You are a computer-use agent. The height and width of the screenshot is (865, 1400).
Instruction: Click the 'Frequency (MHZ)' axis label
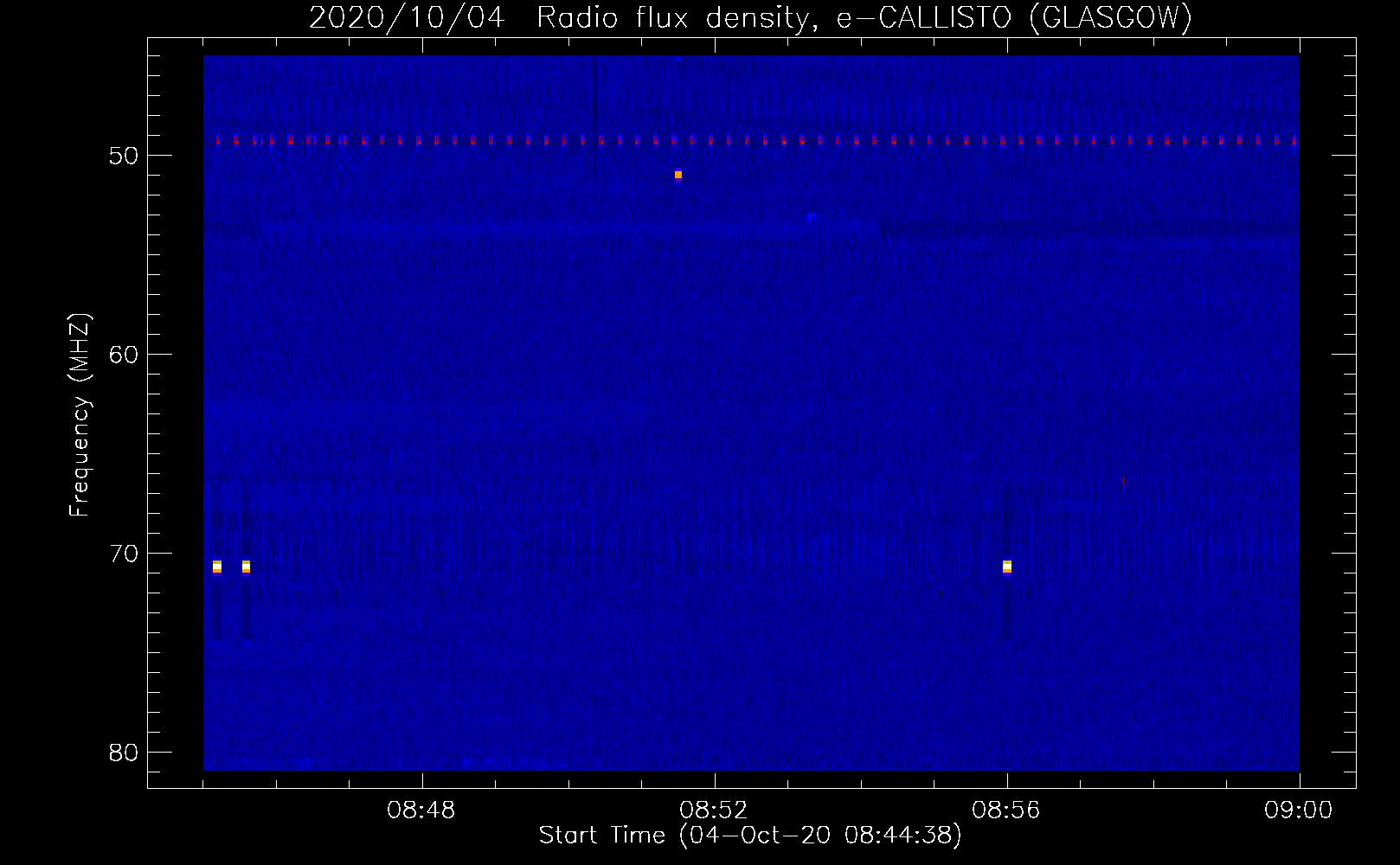coord(80,415)
